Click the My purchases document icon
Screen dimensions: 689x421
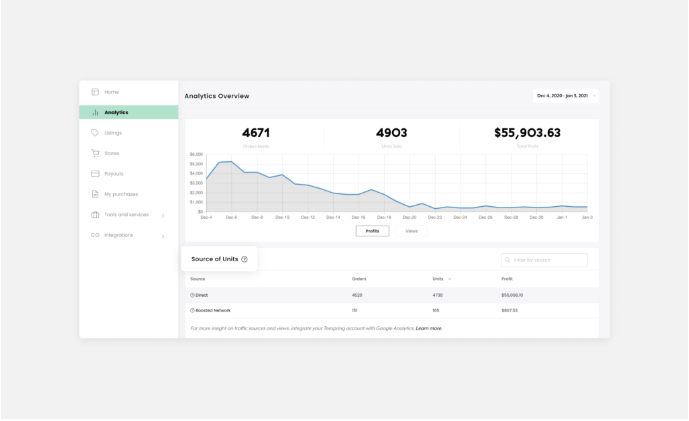tap(95, 194)
